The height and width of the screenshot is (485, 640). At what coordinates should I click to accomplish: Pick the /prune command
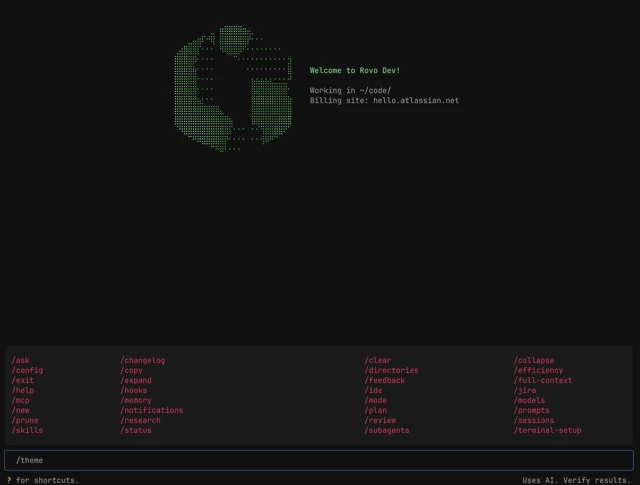(25, 420)
